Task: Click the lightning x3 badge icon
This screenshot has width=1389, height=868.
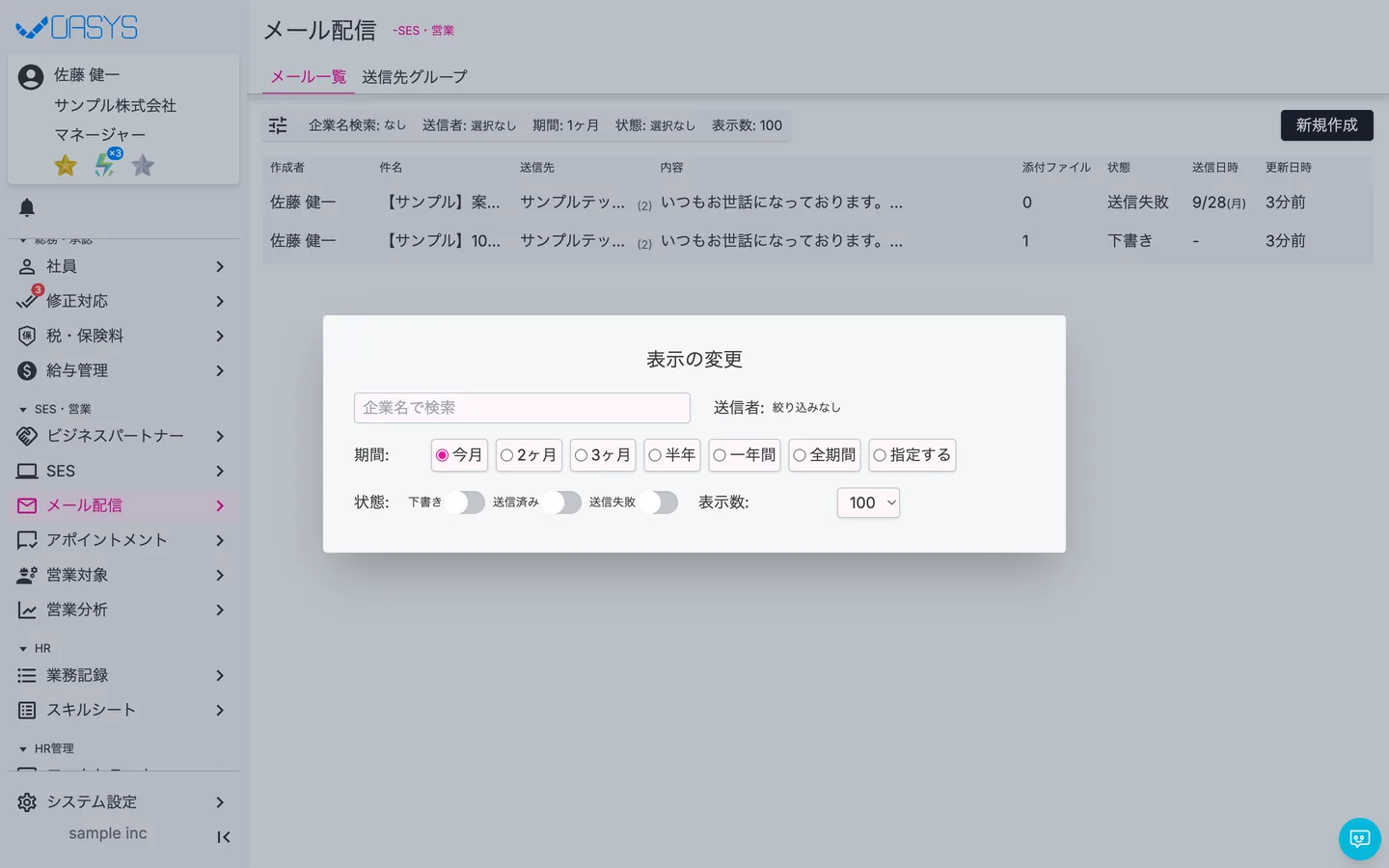Action: click(106, 163)
